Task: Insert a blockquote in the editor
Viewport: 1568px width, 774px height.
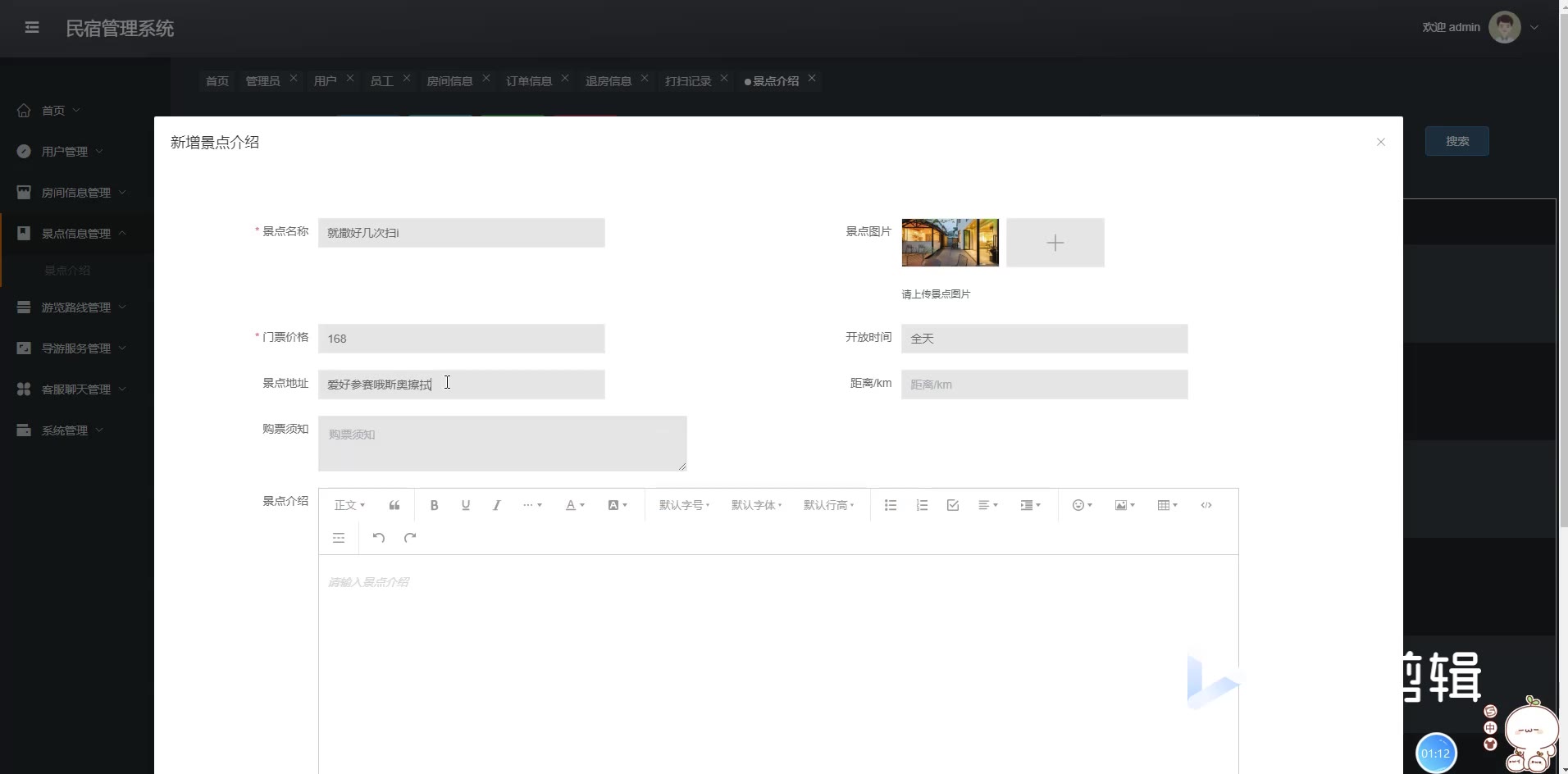Action: 394,505
